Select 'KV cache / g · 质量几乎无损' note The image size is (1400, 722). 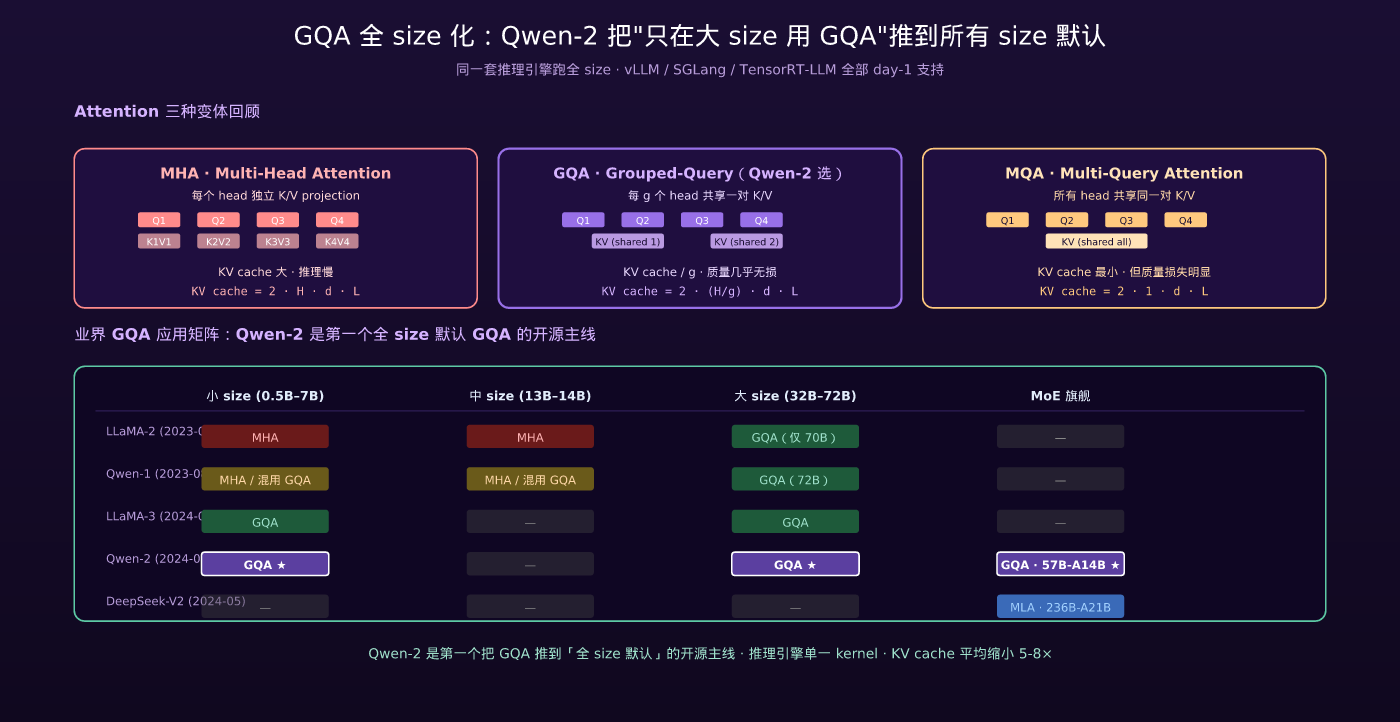click(x=700, y=272)
